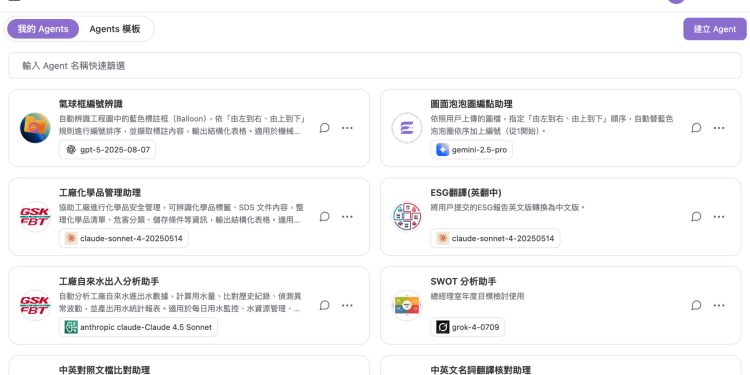This screenshot has width=750, height=375.
Task: Click claude-sonnet-4 tag under 工廠化學品管理助理
Action: pyautogui.click(x=124, y=238)
